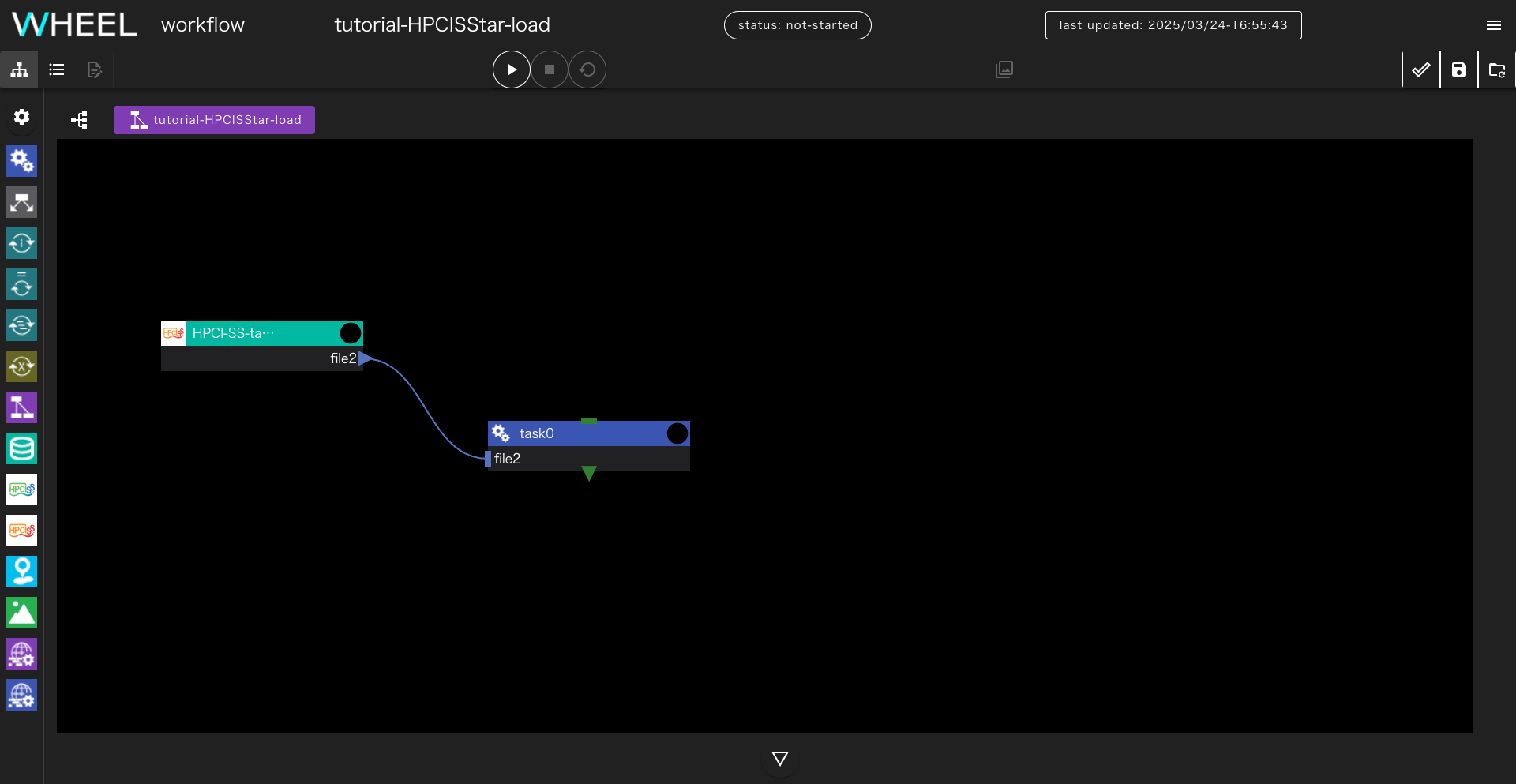The width and height of the screenshot is (1516, 784).
Task: Open the environment settings gear
Action: pos(22,118)
